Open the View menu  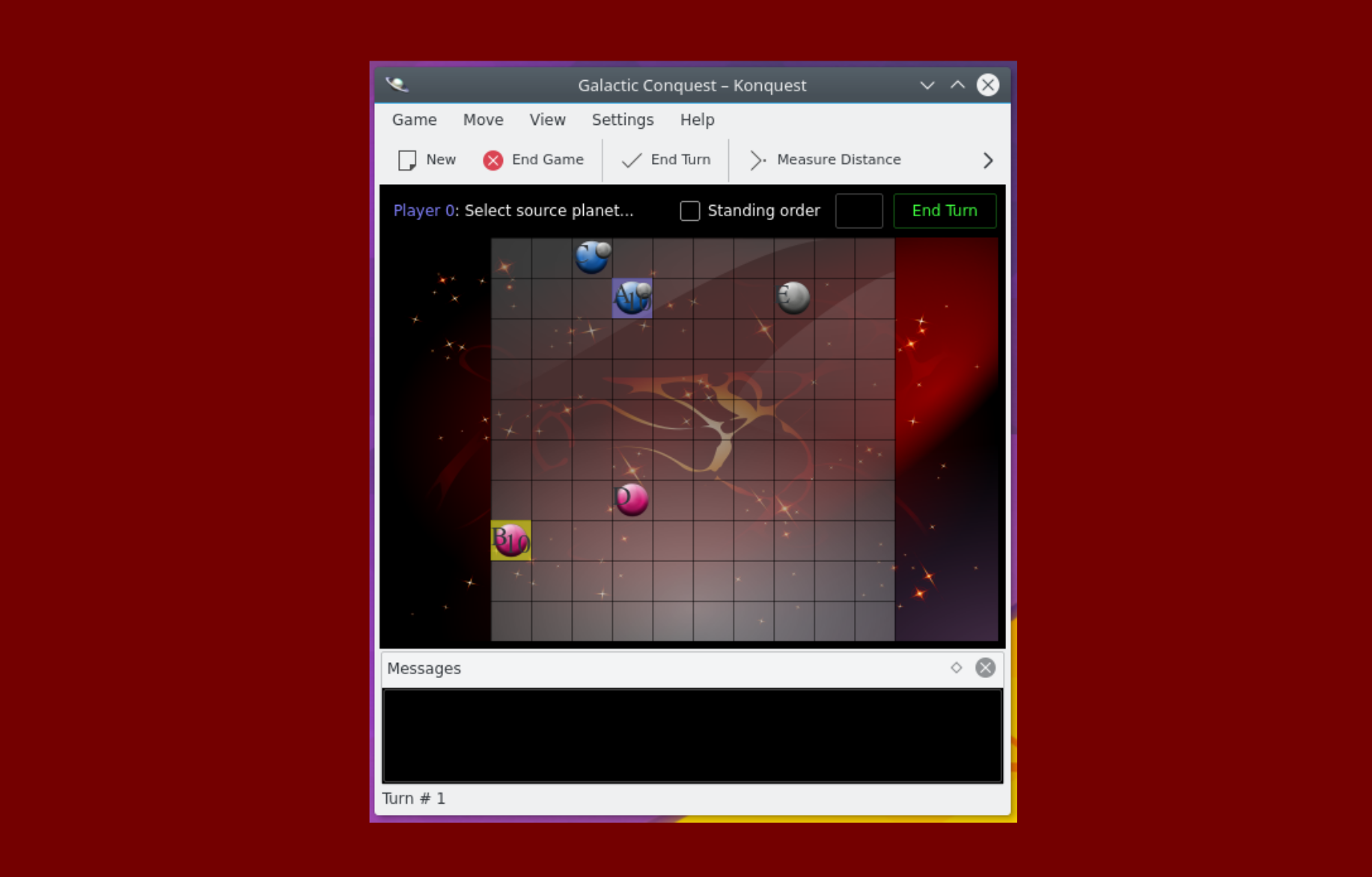(547, 120)
